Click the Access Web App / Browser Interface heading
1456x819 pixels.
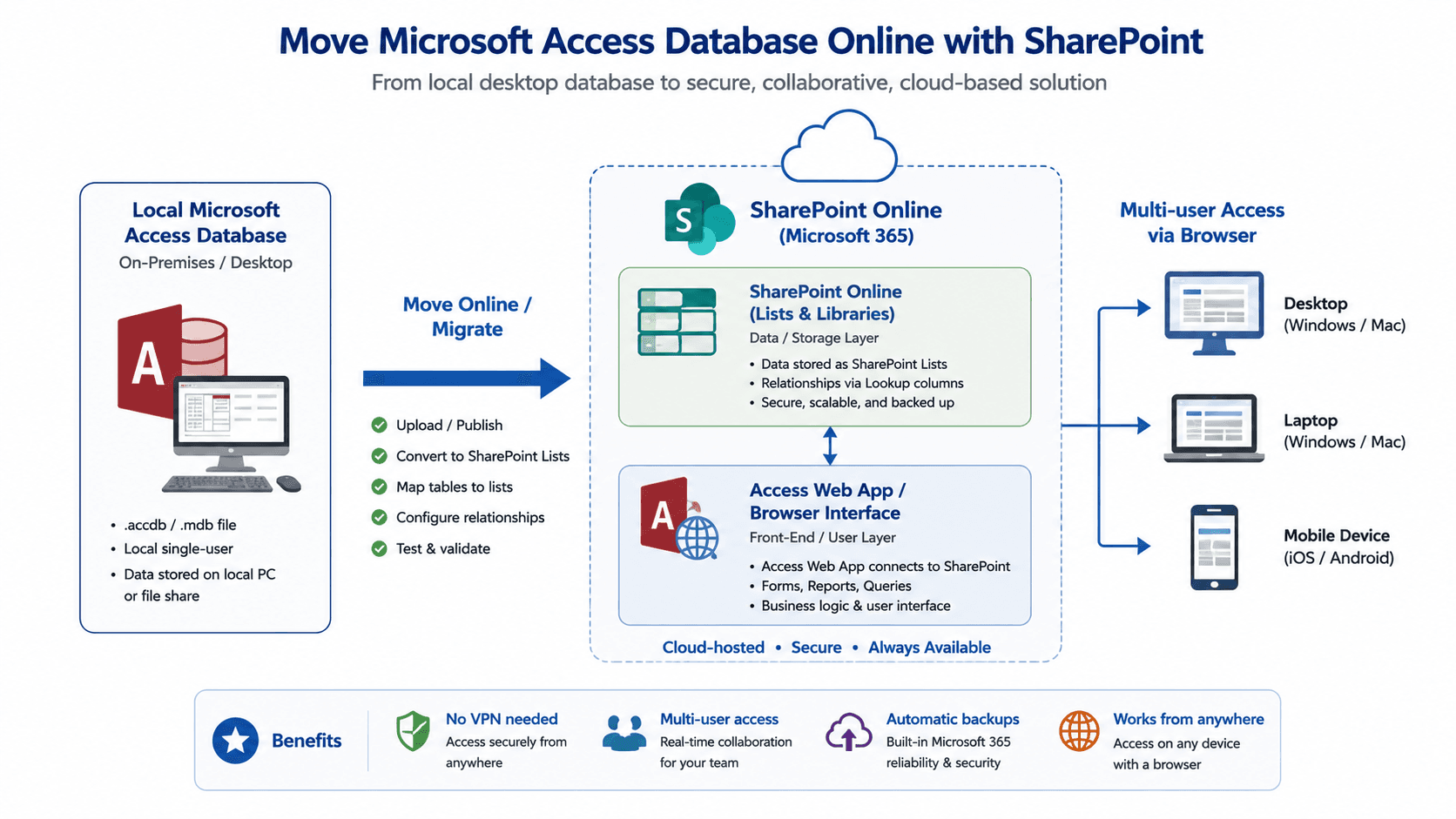tap(827, 501)
